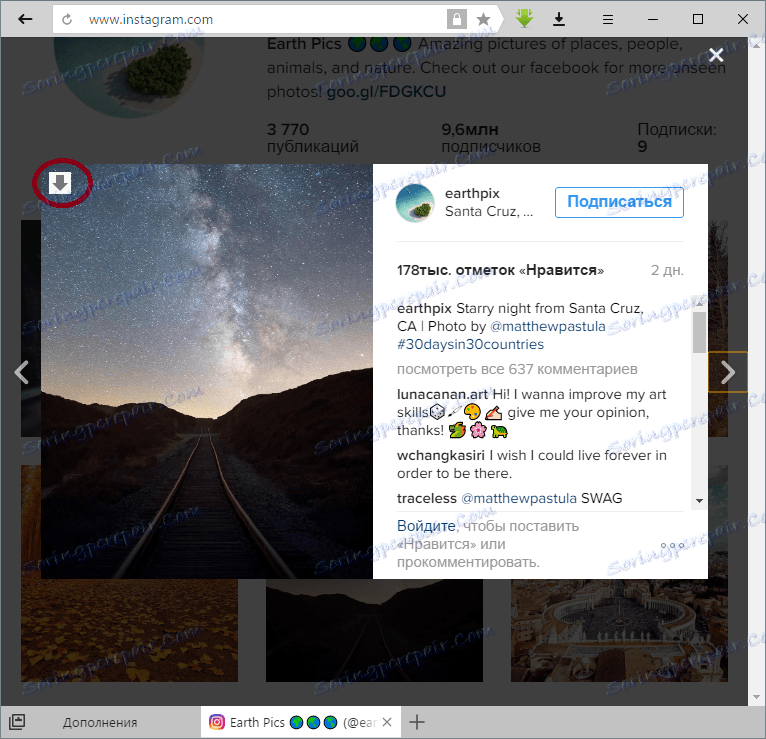The height and width of the screenshot is (739, 766).
Task: View all 637 comments link
Action: point(517,369)
